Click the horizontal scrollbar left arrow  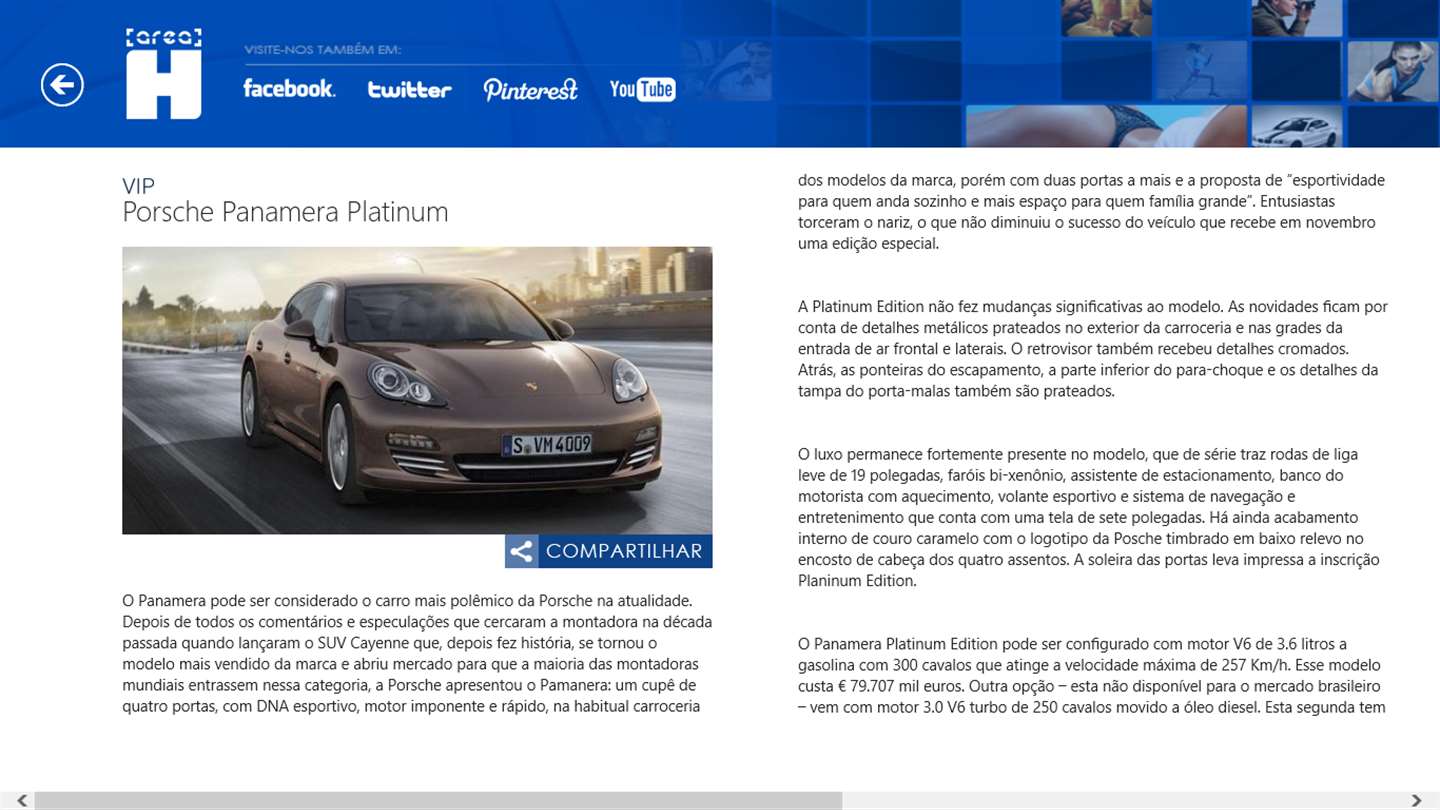(22, 800)
